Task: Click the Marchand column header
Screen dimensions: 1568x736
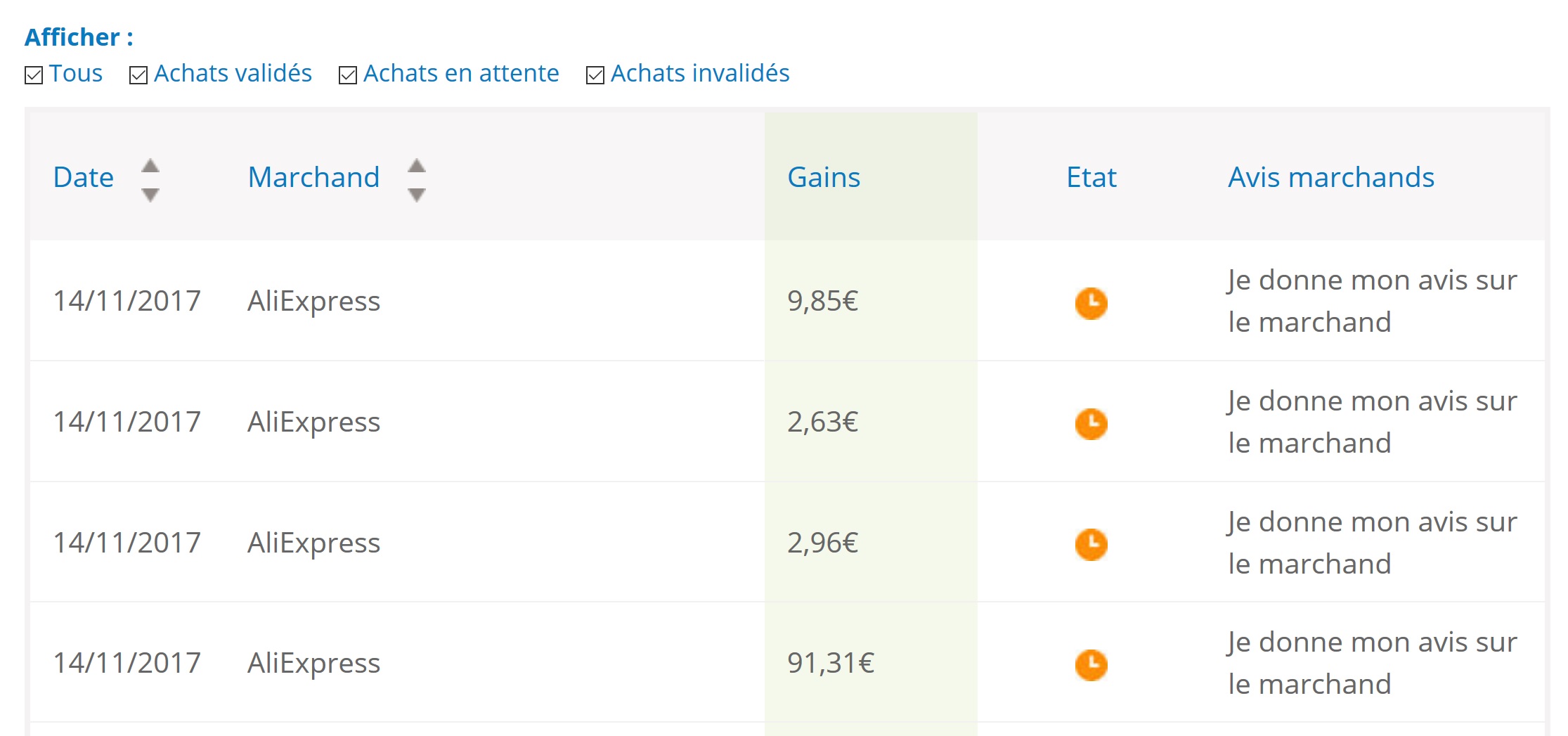Action: pyautogui.click(x=313, y=177)
